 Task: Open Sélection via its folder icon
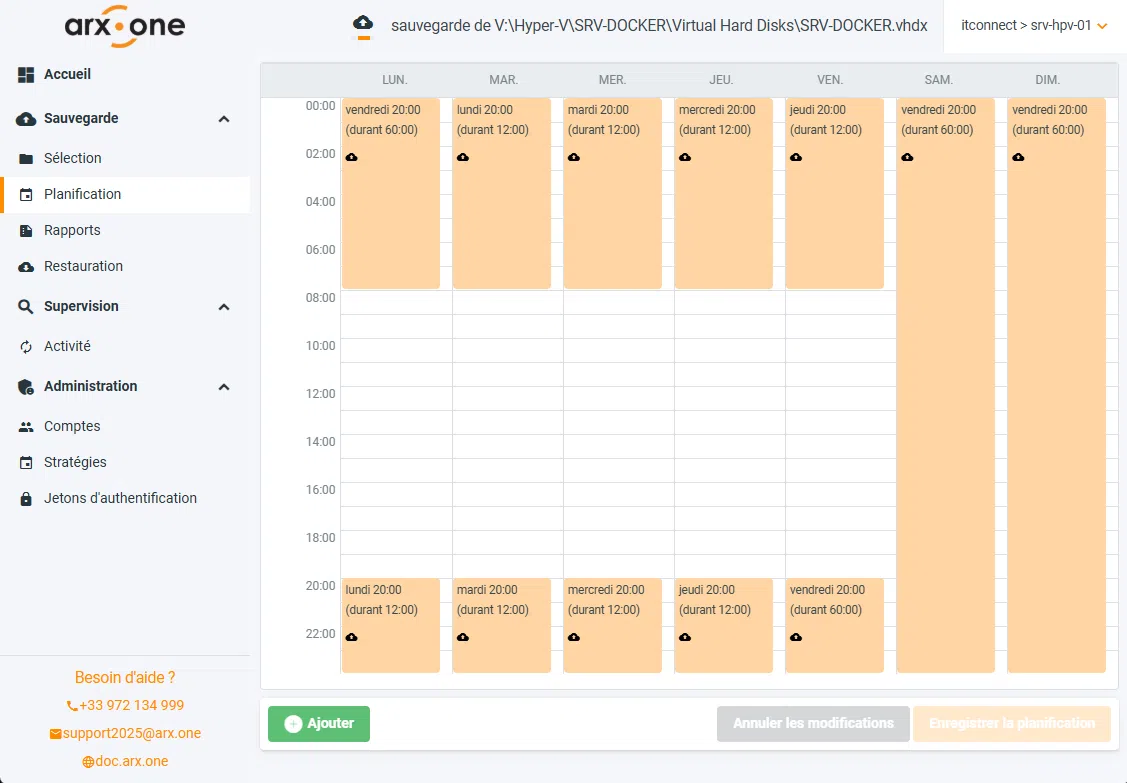coord(25,158)
